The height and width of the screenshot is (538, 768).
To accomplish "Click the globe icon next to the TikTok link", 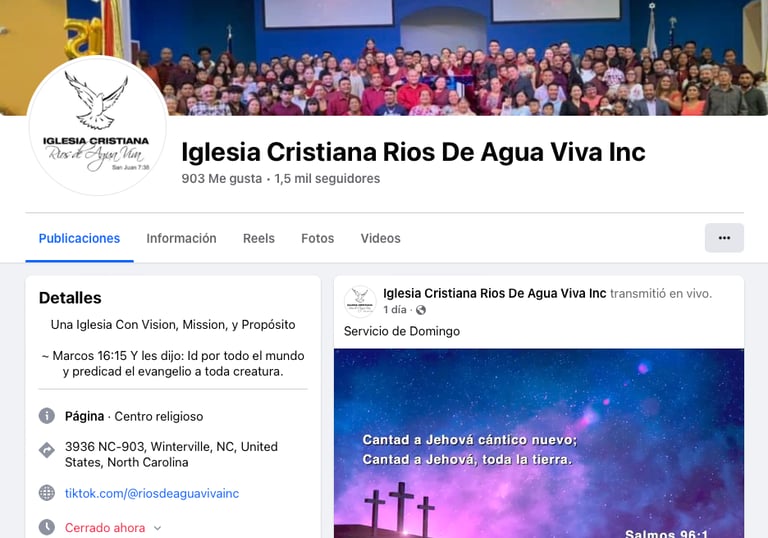I will [x=47, y=492].
